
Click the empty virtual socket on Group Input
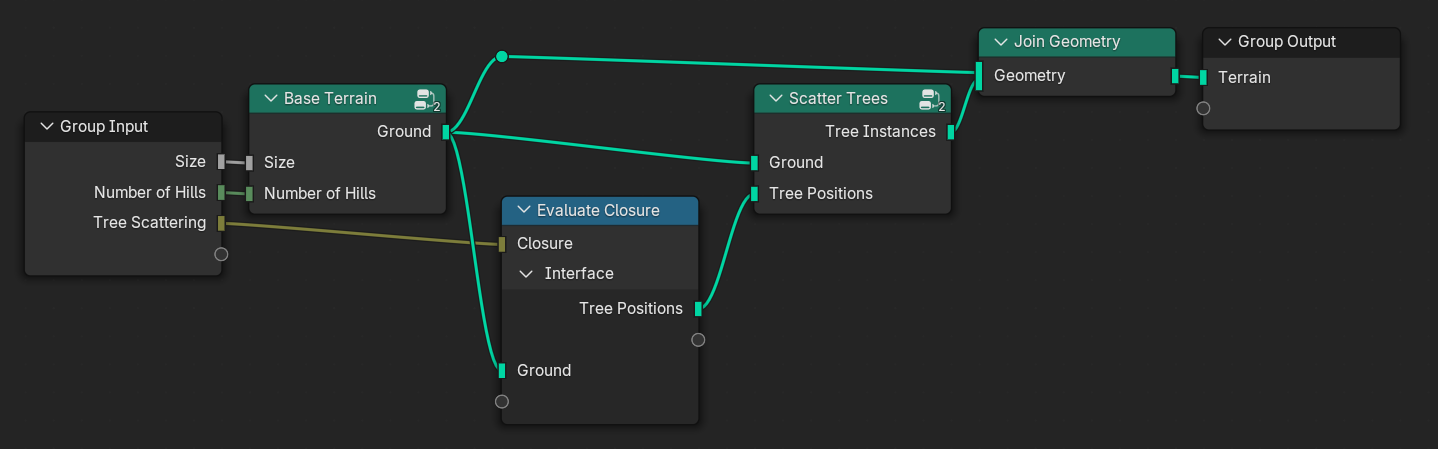pyautogui.click(x=222, y=254)
